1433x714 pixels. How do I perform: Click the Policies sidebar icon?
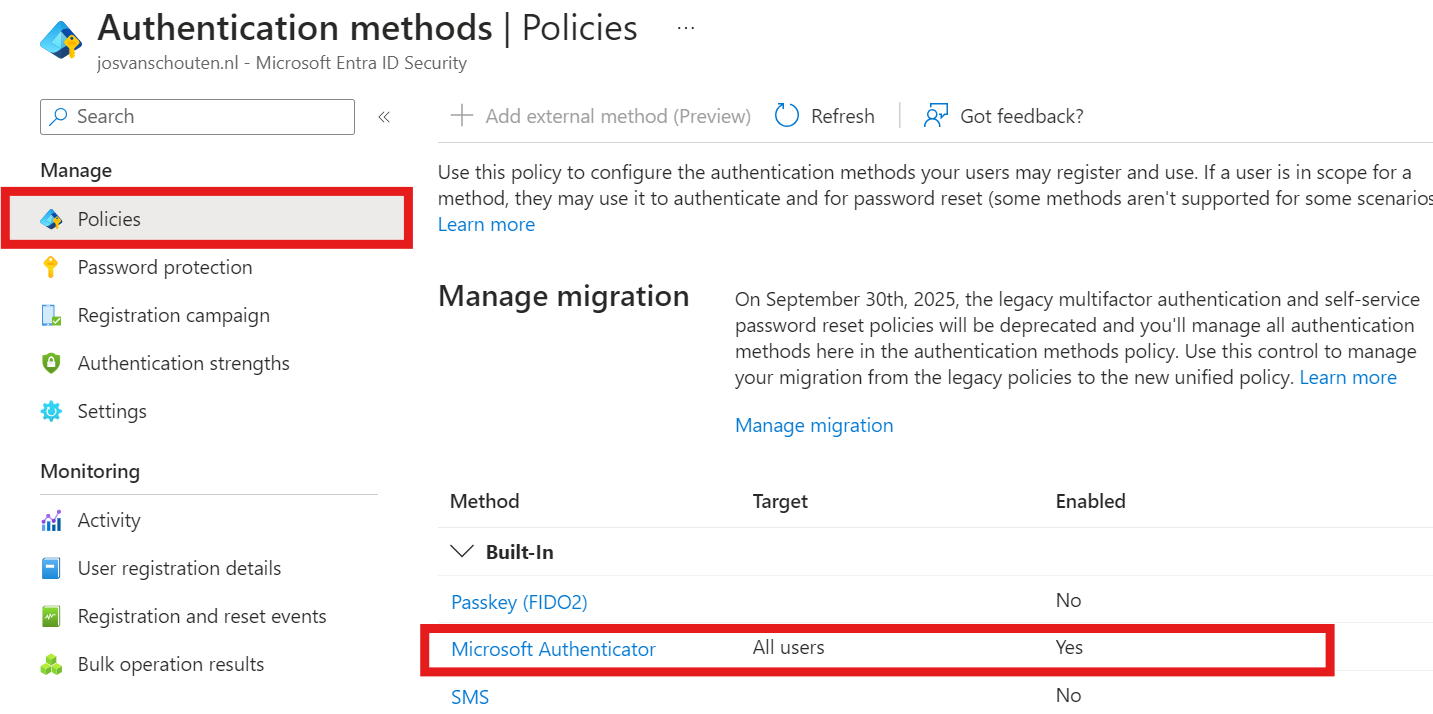[51, 219]
